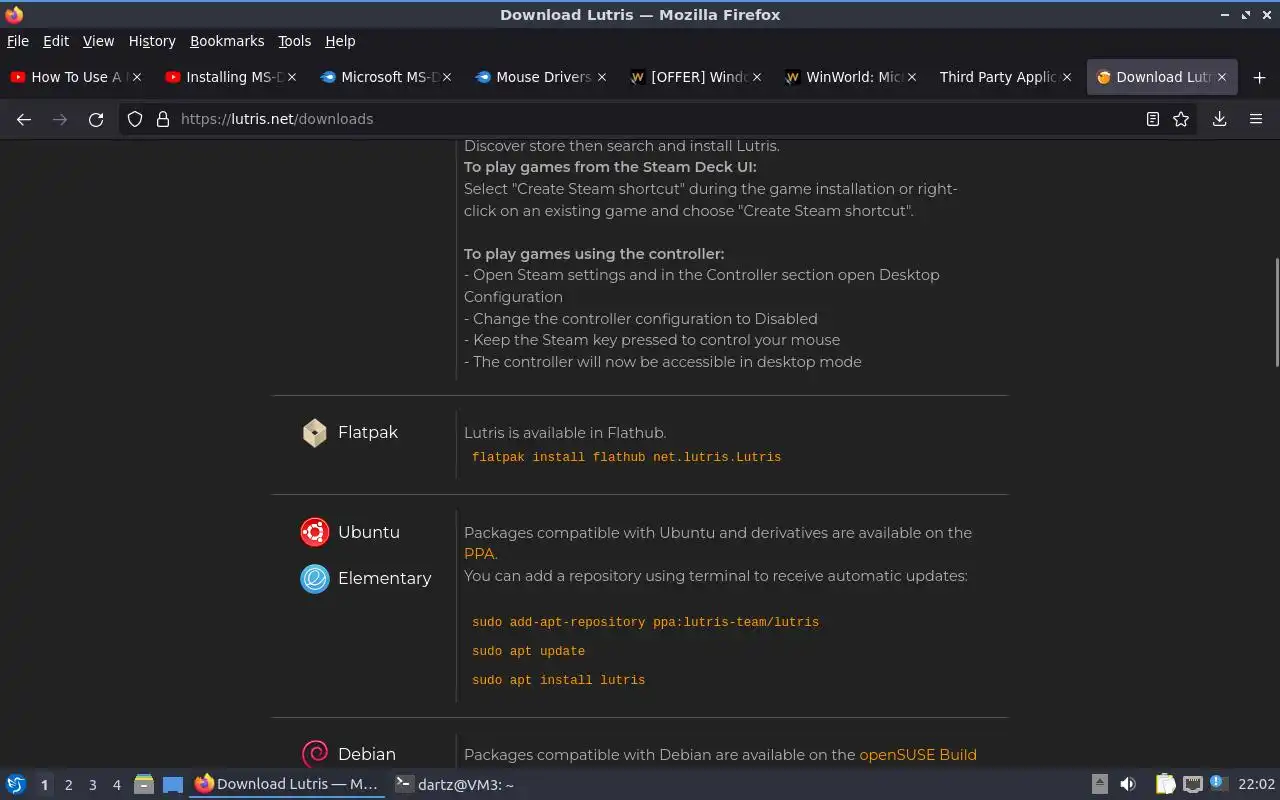Screen dimensions: 1280x800
Task: Follow the PPA link
Action: 479,554
